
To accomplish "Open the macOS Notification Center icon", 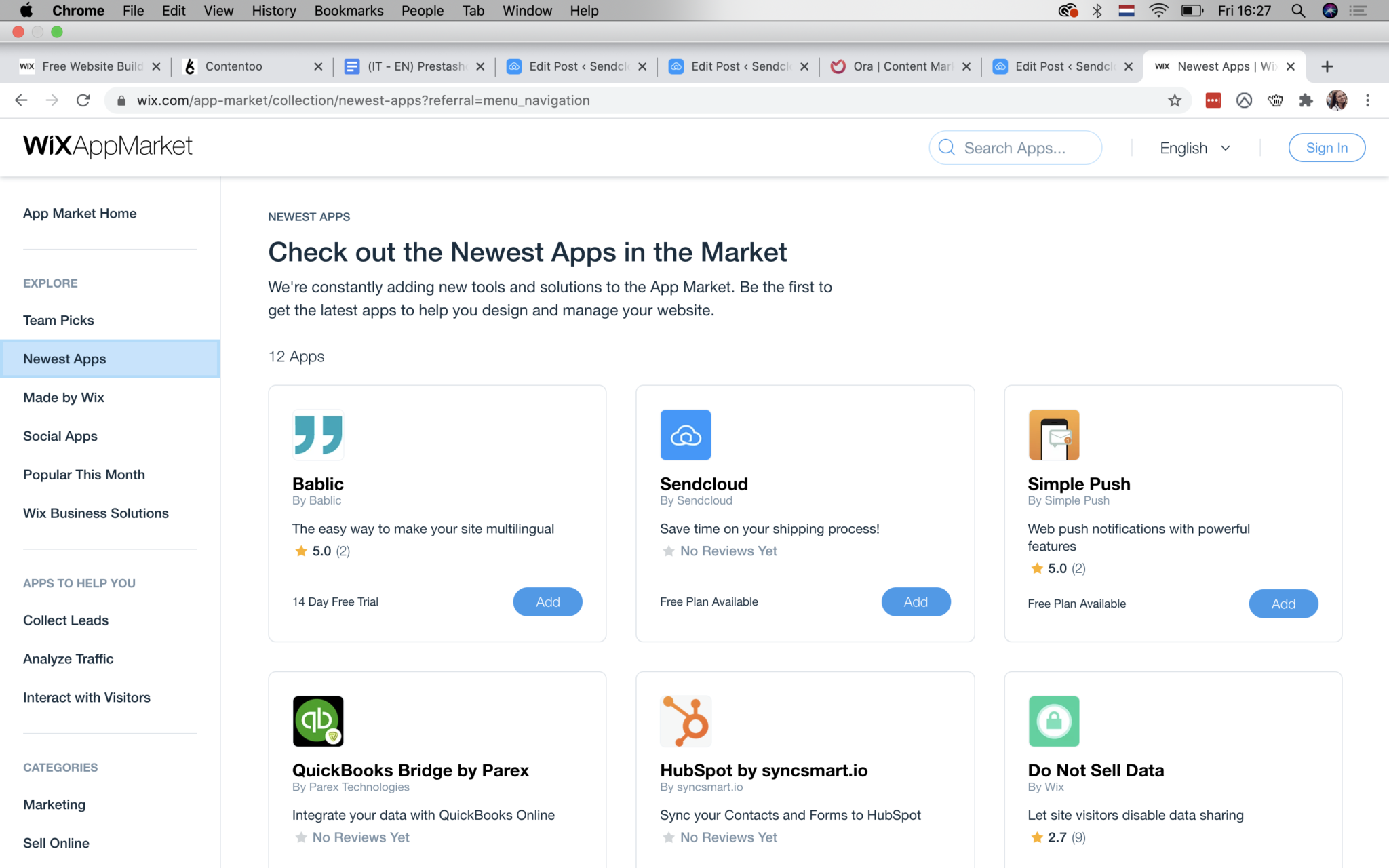I will coord(1358,10).
